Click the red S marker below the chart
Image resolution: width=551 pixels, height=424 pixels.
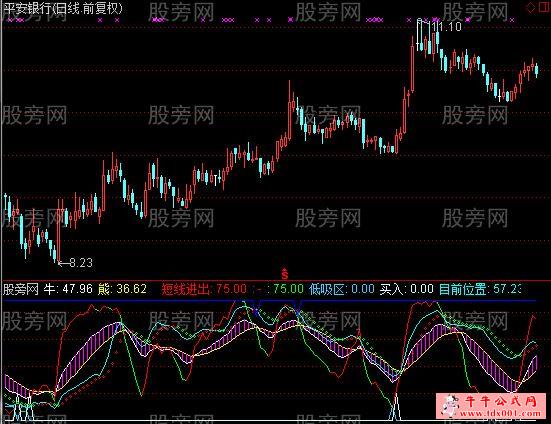285,273
